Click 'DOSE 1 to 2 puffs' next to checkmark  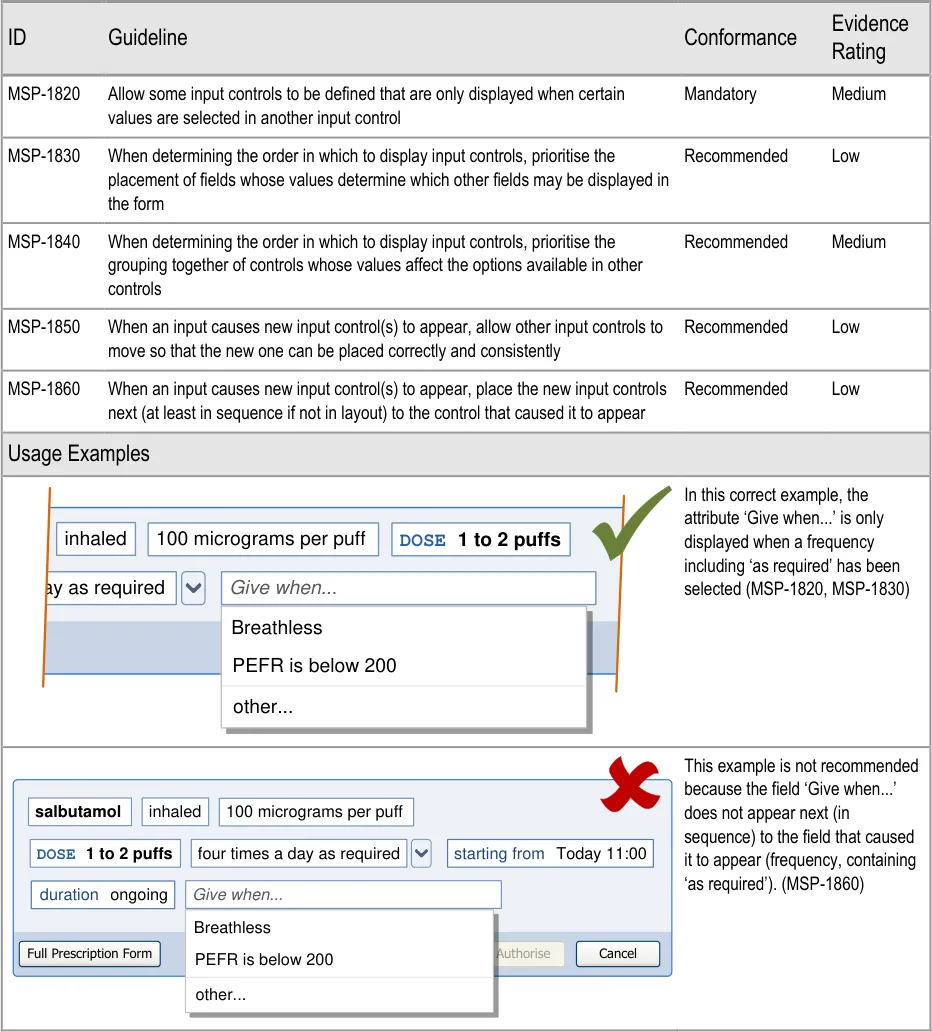tap(480, 540)
